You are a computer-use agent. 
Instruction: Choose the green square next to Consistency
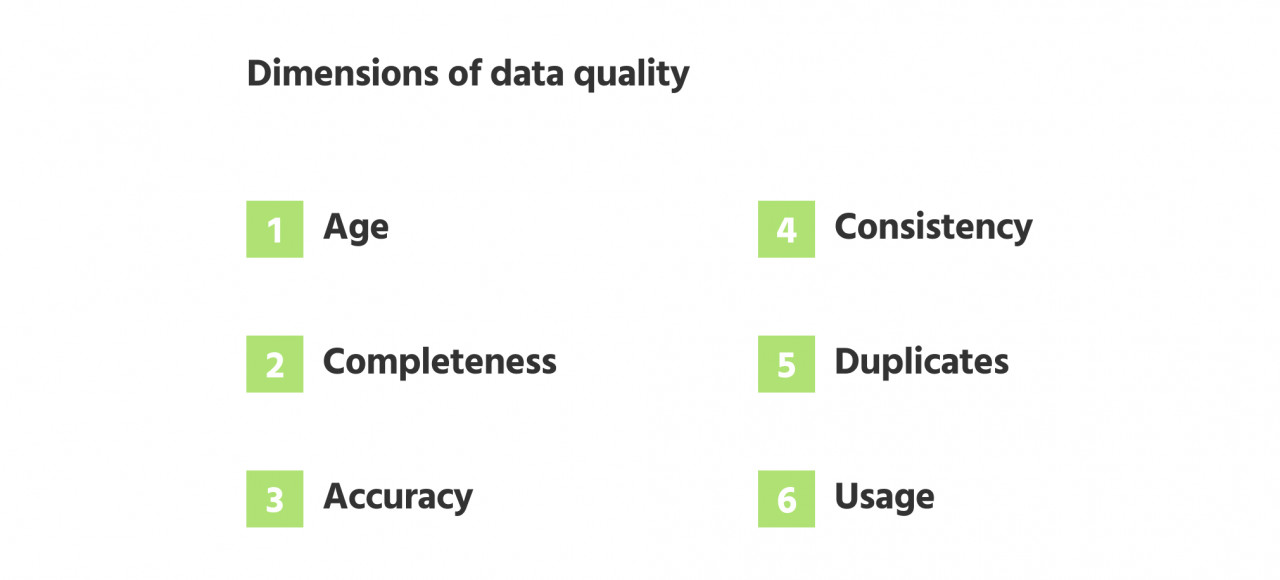[x=786, y=229]
